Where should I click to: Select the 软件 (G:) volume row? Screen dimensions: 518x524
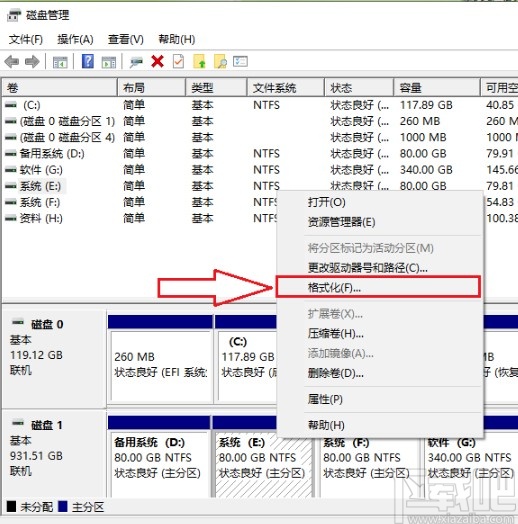(260, 170)
